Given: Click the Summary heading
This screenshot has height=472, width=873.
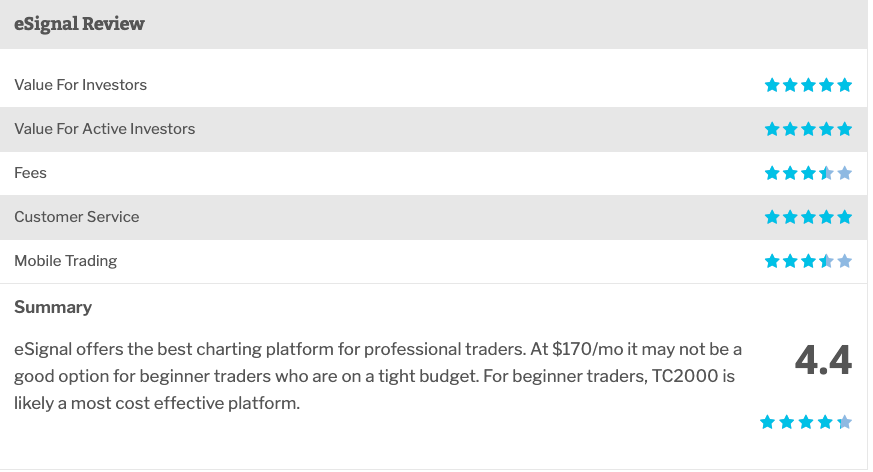Looking at the screenshot, I should [x=53, y=307].
